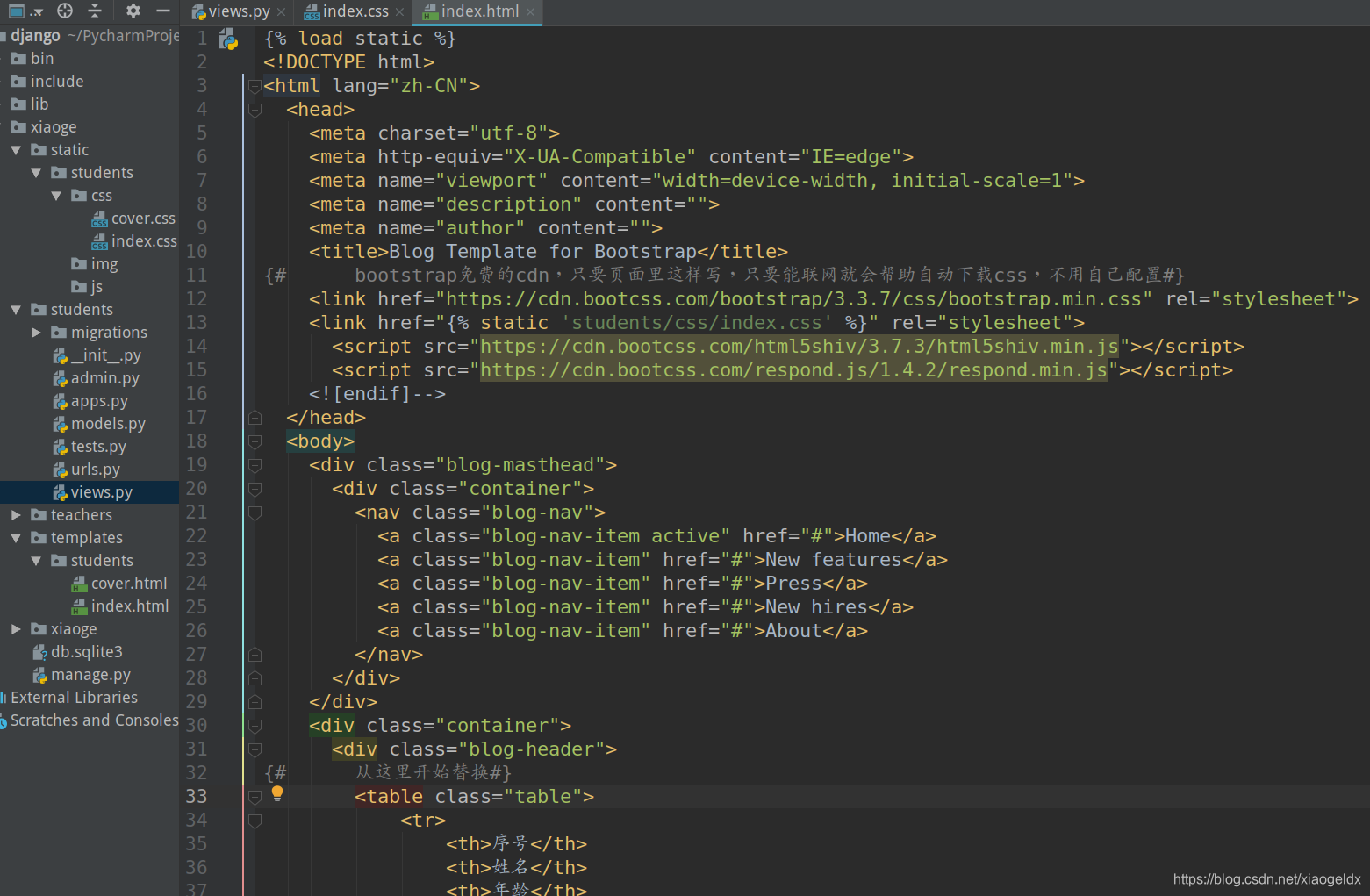This screenshot has height=896, width=1370.
Task: Expand the xiaoge folder below templates
Action: point(16,629)
